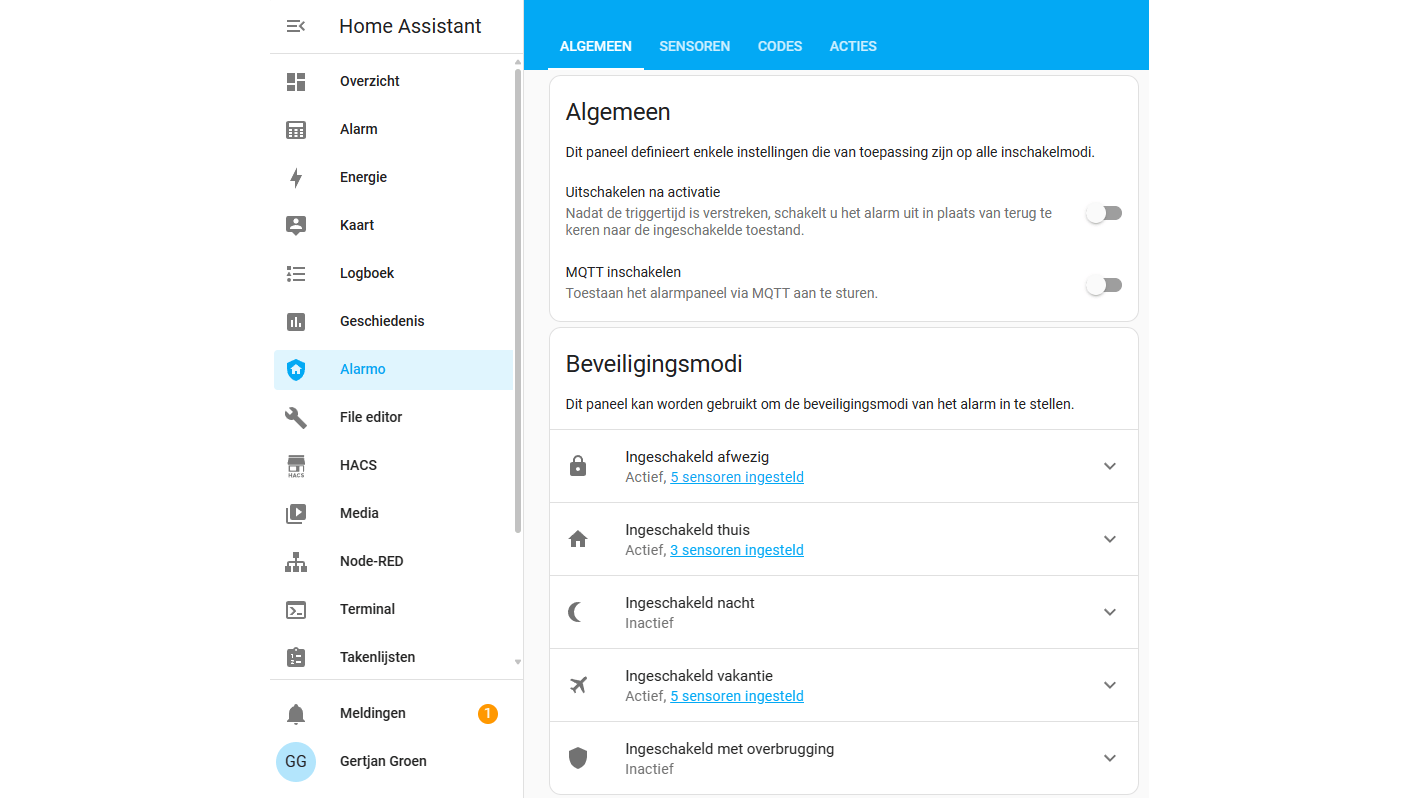Click the lock icon for Ingeschakeld afwezig
The image size is (1419, 798).
point(578,466)
